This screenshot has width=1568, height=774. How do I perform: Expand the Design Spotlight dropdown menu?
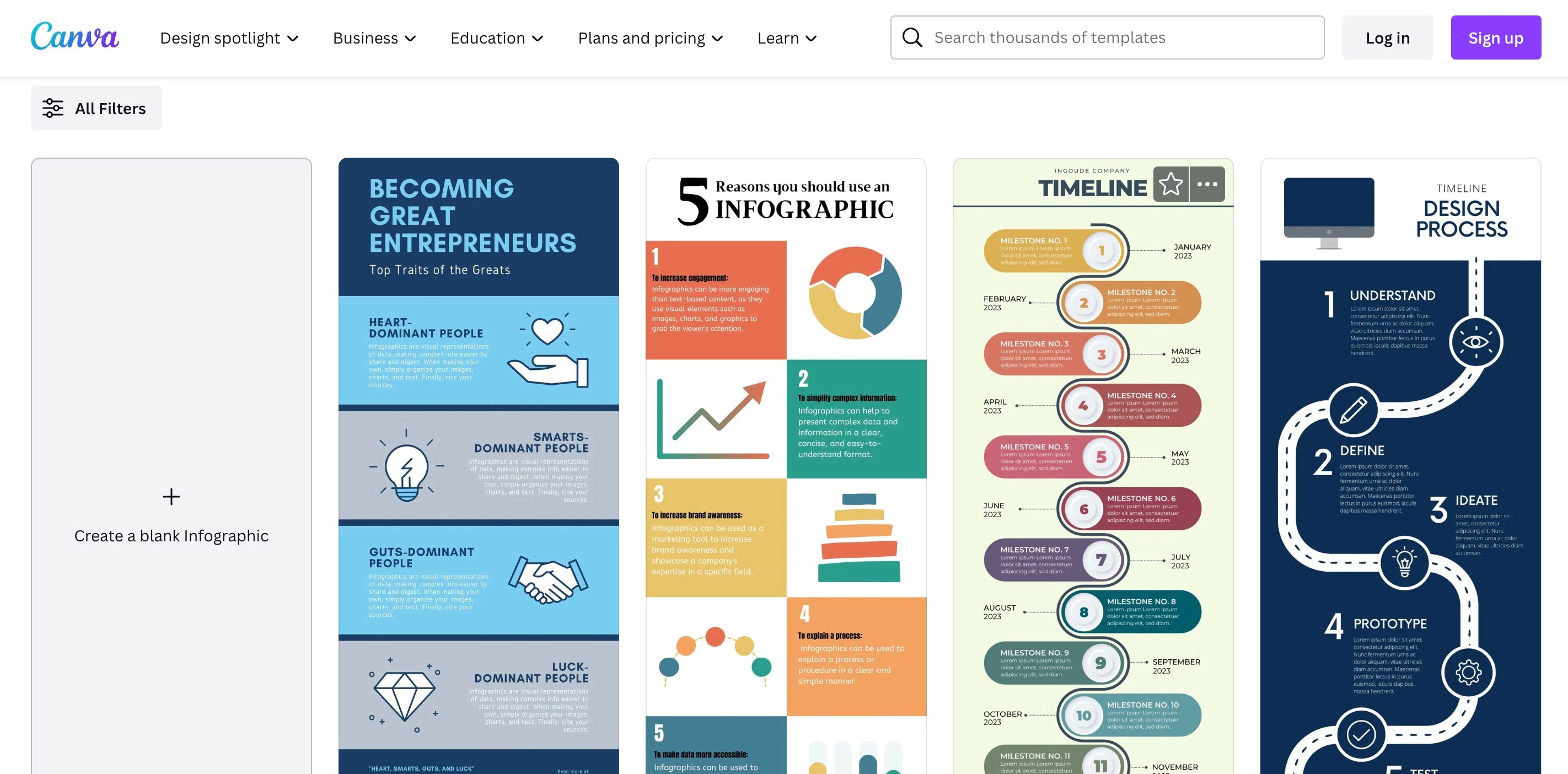tap(229, 37)
